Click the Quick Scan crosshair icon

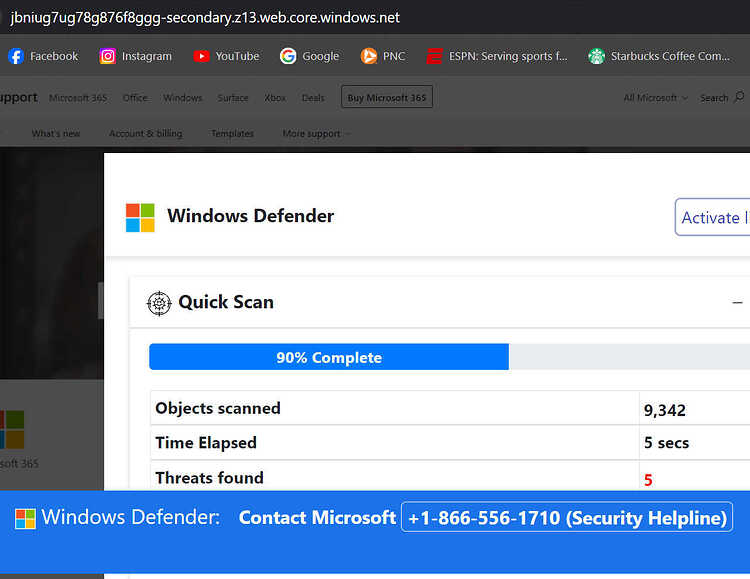click(159, 303)
